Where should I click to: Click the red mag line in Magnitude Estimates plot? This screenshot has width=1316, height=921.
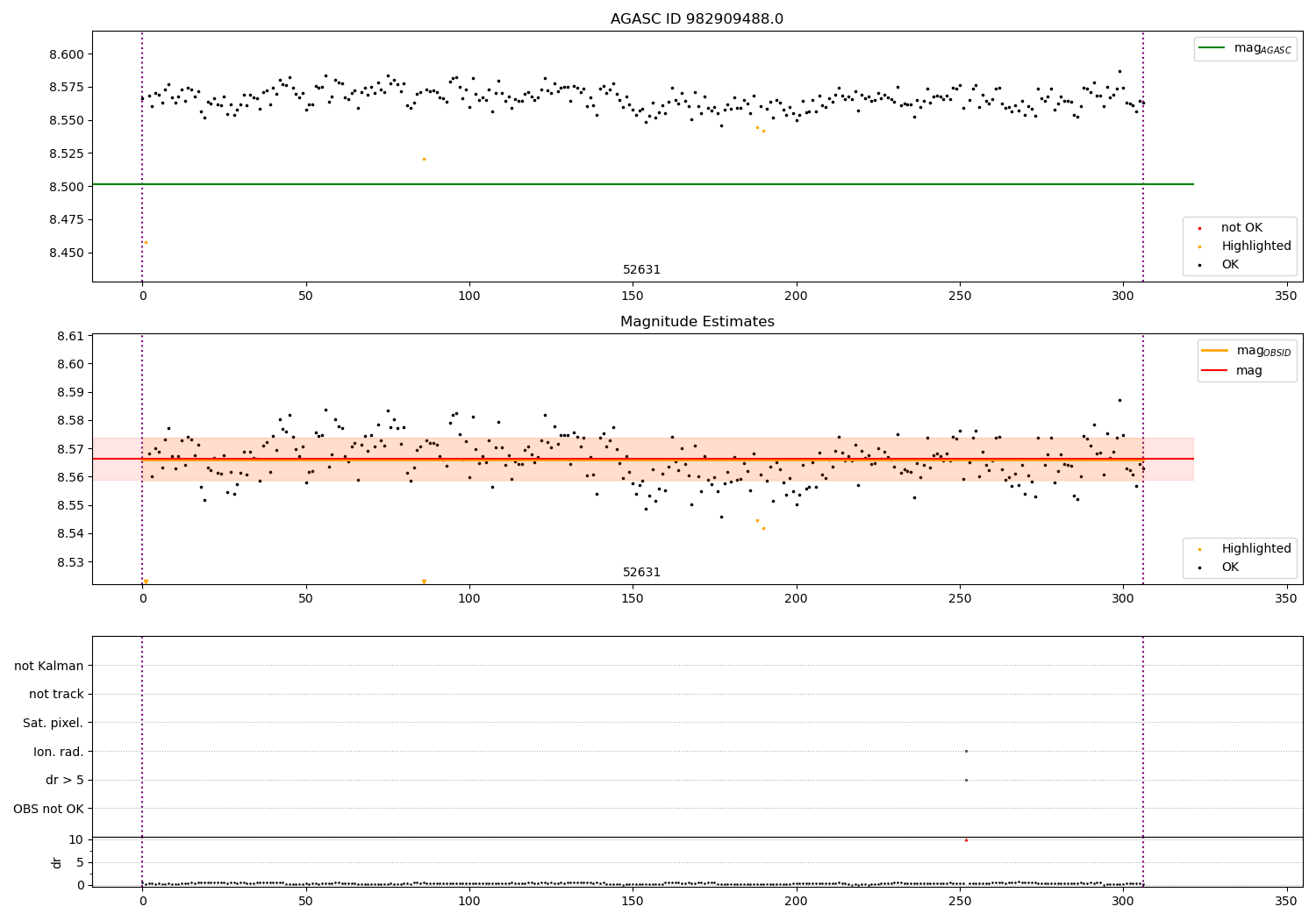coord(643,459)
